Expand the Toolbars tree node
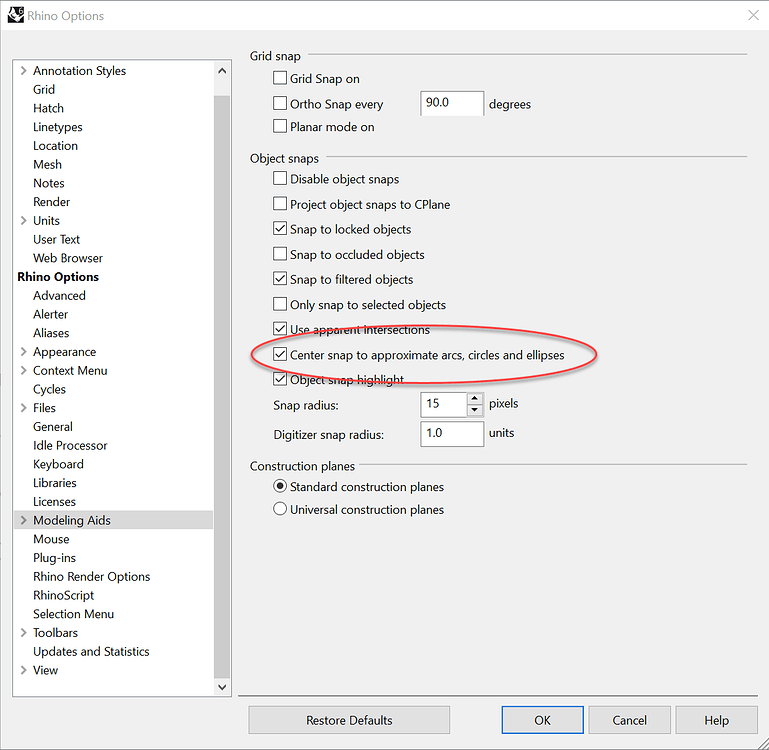 click(x=23, y=633)
